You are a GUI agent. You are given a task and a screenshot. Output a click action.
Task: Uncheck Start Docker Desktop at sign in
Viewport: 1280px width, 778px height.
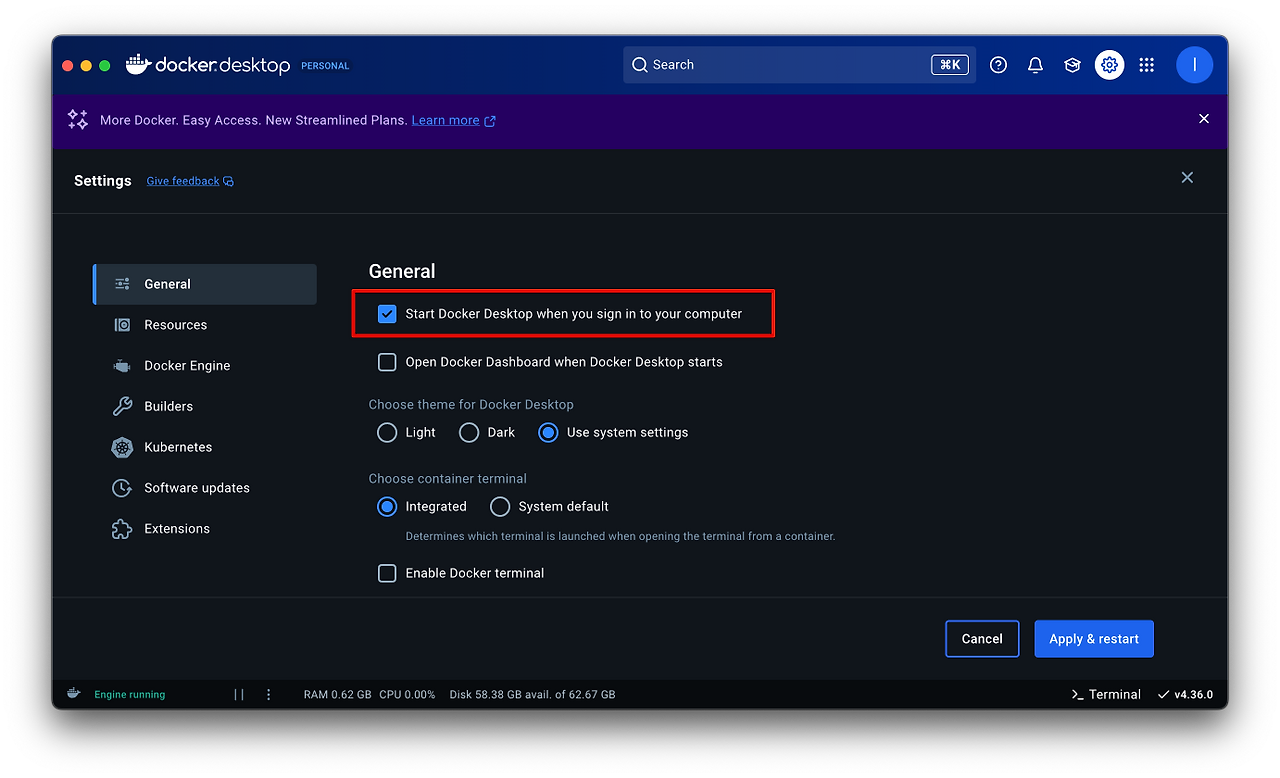(x=387, y=314)
